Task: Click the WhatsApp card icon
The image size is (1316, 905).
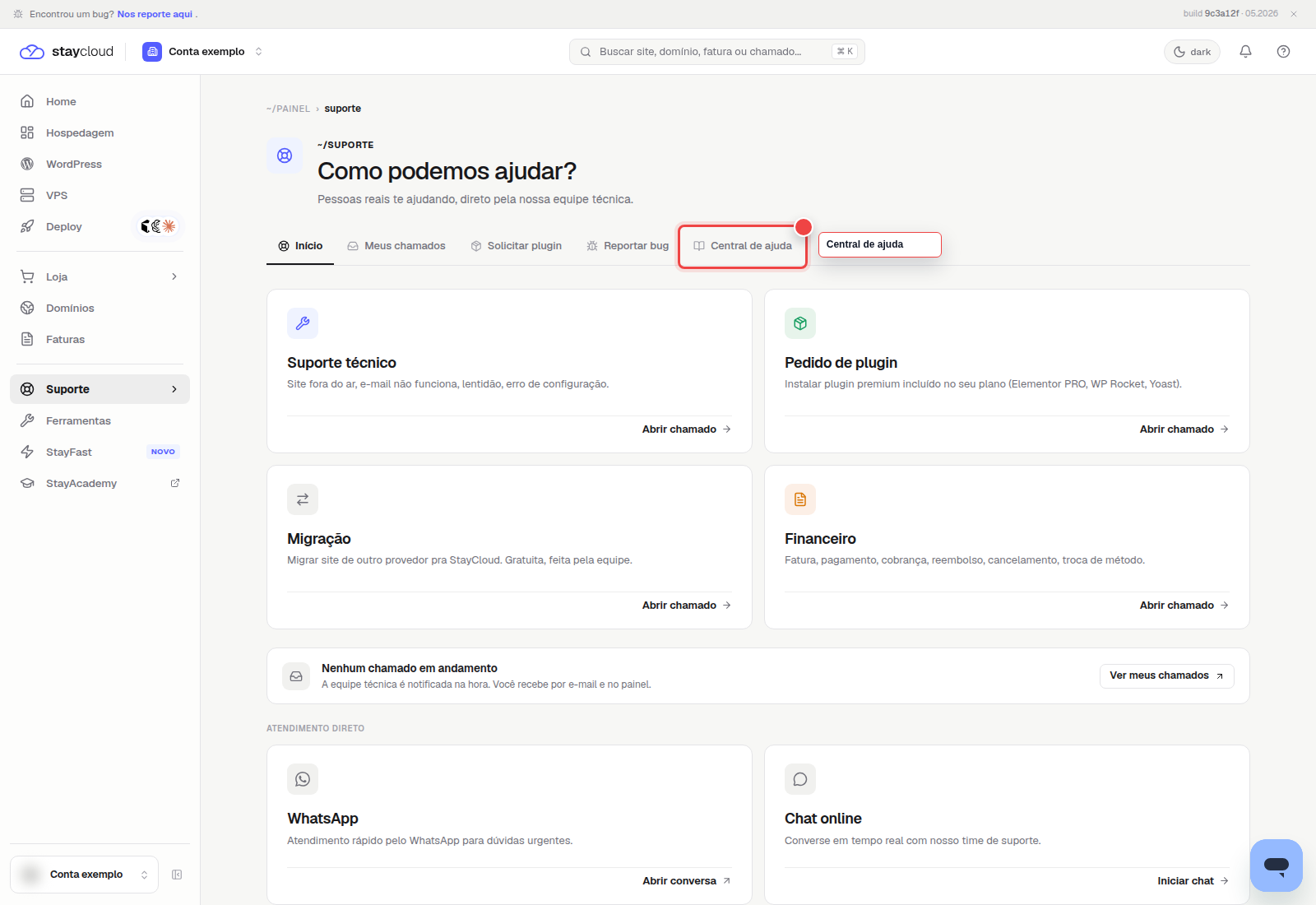Action: tap(303, 779)
